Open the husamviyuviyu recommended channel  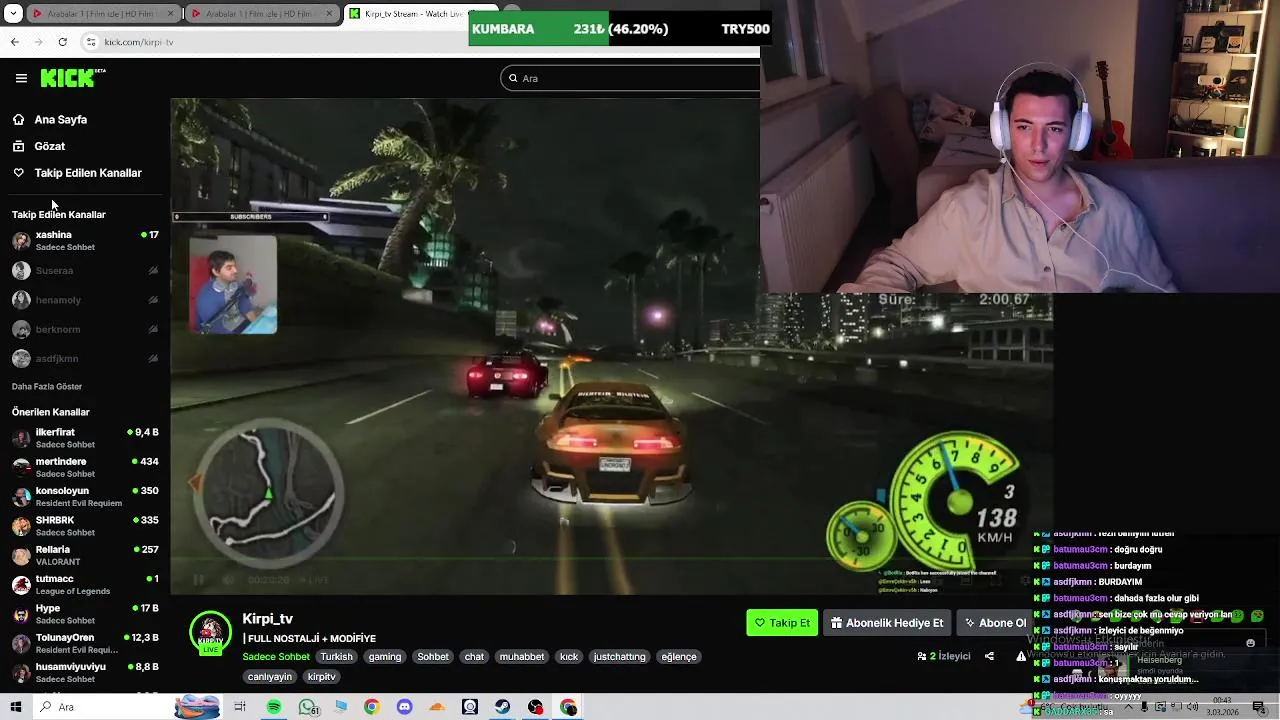click(85, 672)
